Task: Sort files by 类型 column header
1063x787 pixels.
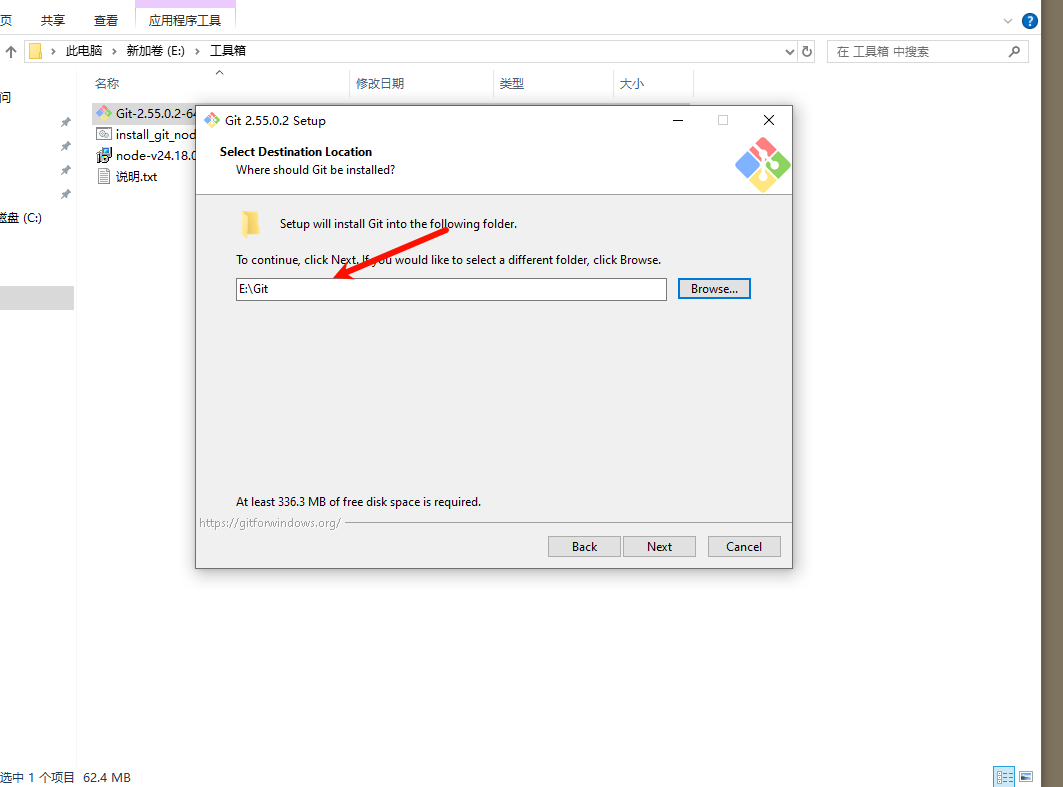Action: pyautogui.click(x=511, y=83)
